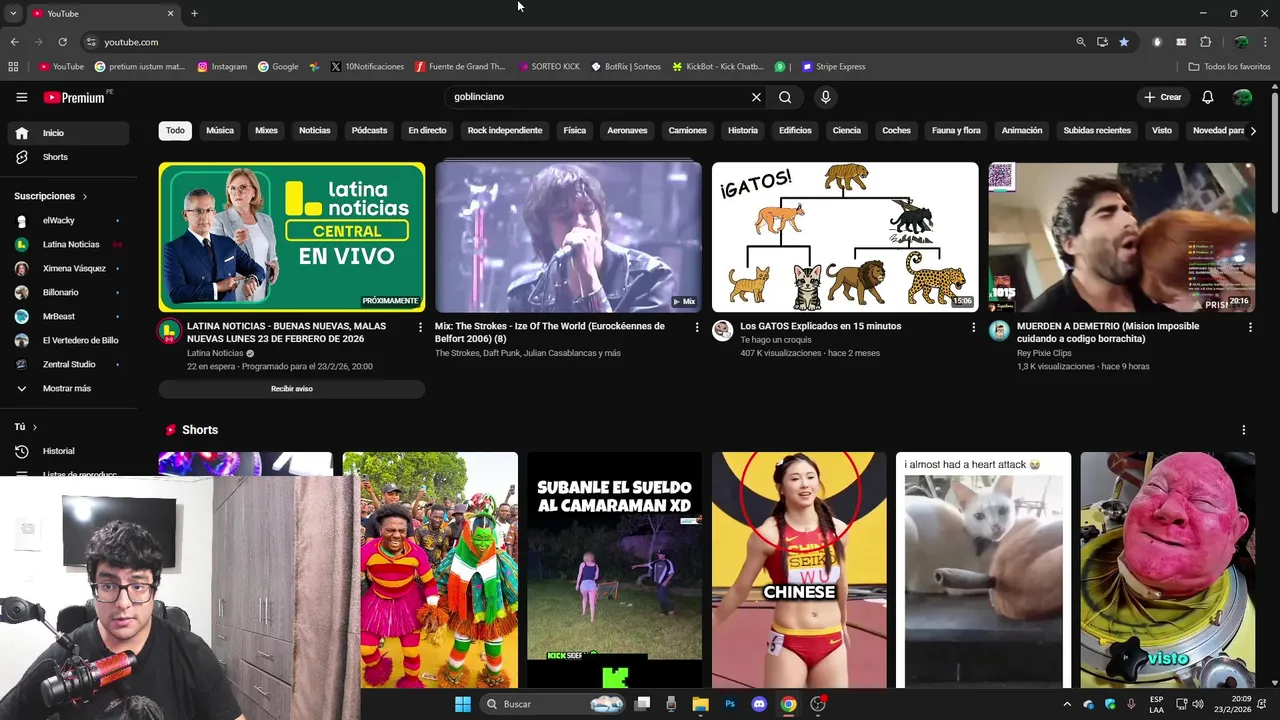This screenshot has height=720, width=1280.
Task: Show hidden system tray icons
Action: pyautogui.click(x=1067, y=704)
